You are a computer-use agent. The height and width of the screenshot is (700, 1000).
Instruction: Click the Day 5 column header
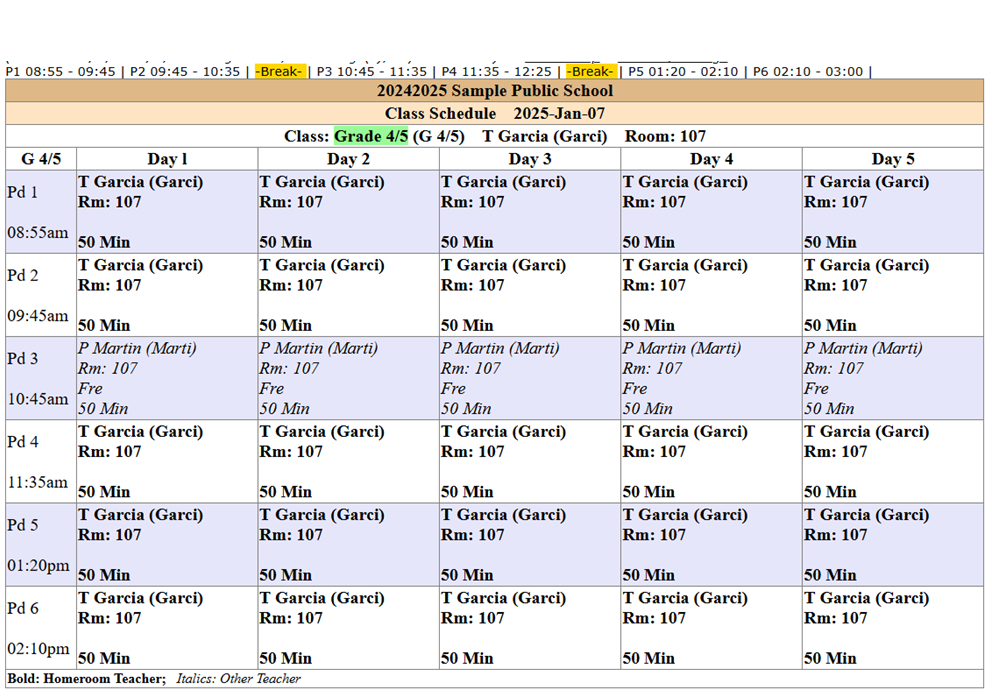tap(892, 159)
